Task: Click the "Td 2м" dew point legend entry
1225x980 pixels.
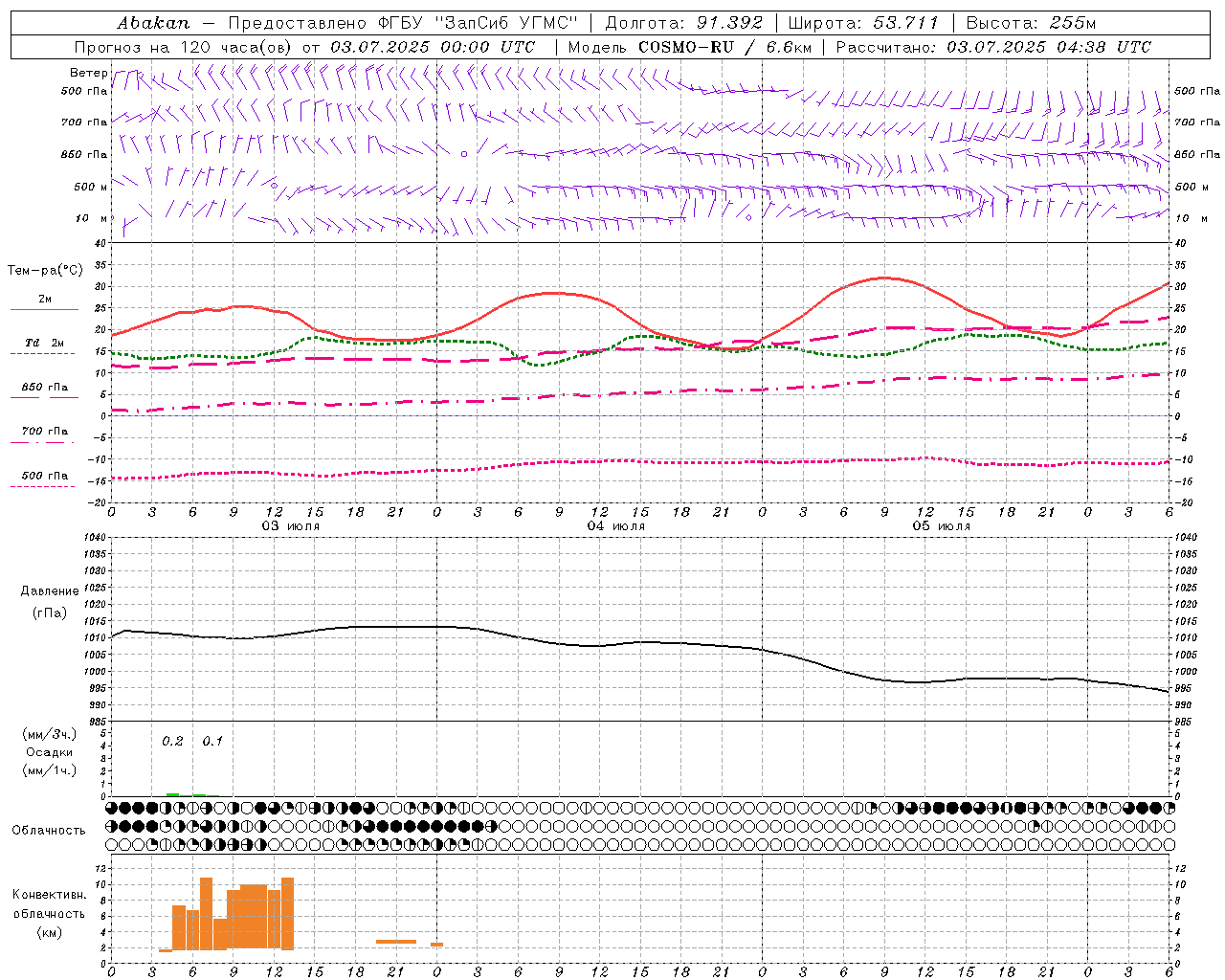Action: [44, 343]
